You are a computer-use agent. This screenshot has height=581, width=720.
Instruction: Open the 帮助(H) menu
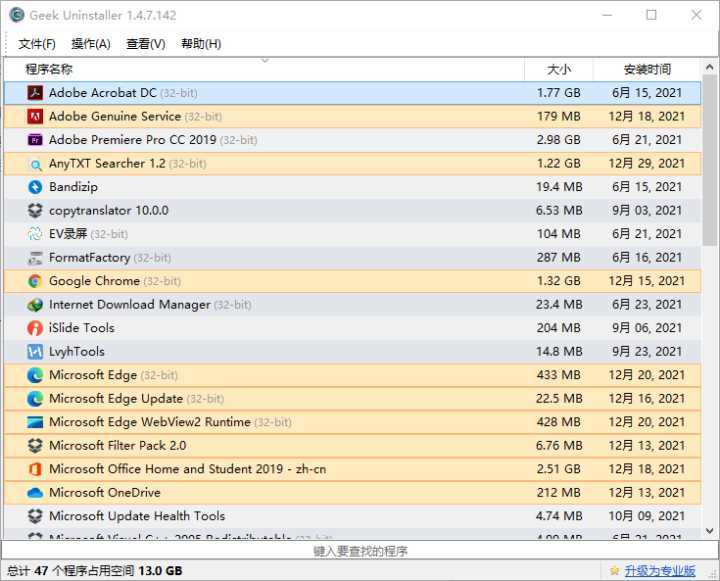[201, 44]
